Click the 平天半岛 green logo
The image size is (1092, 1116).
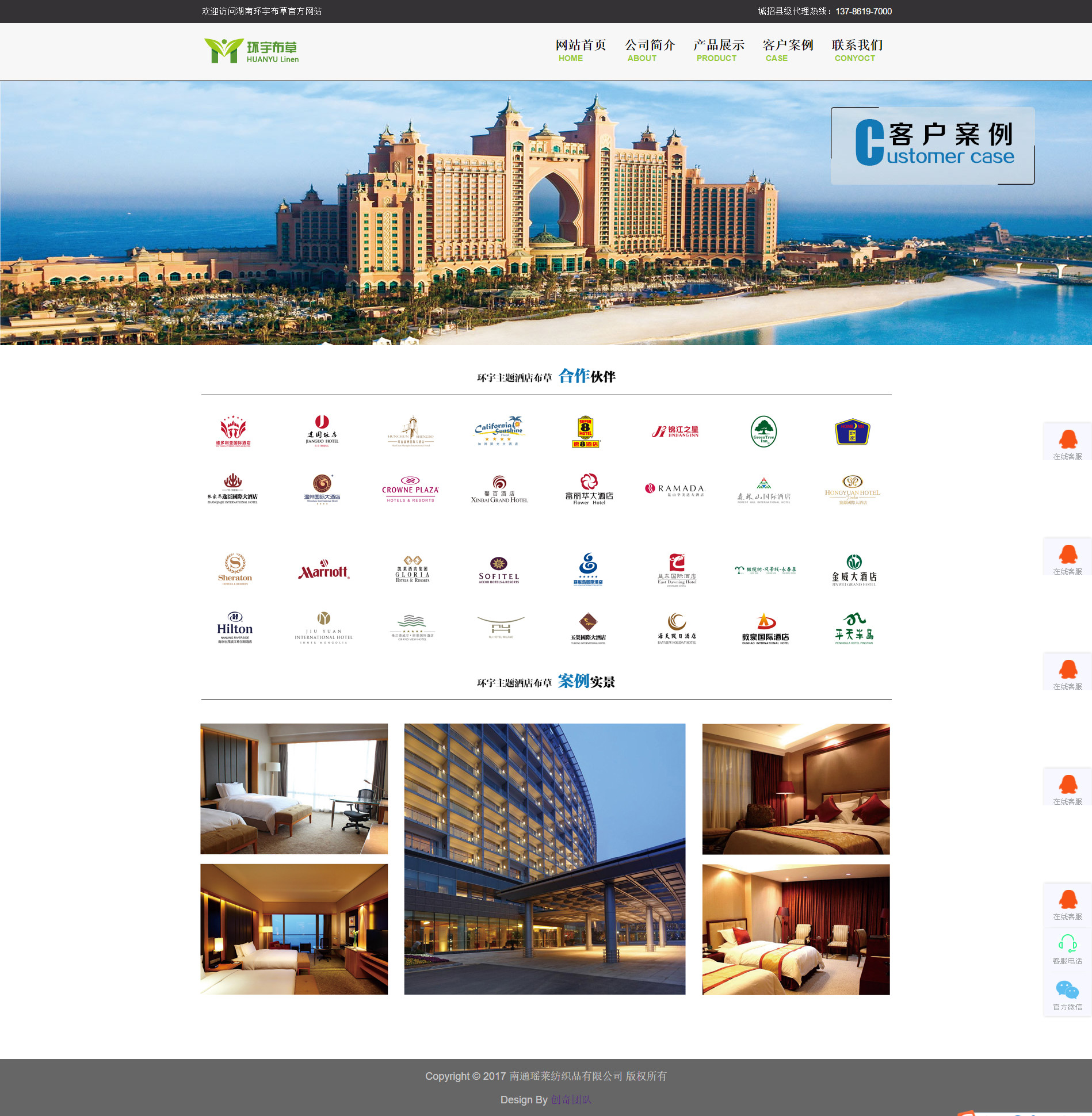[854, 628]
